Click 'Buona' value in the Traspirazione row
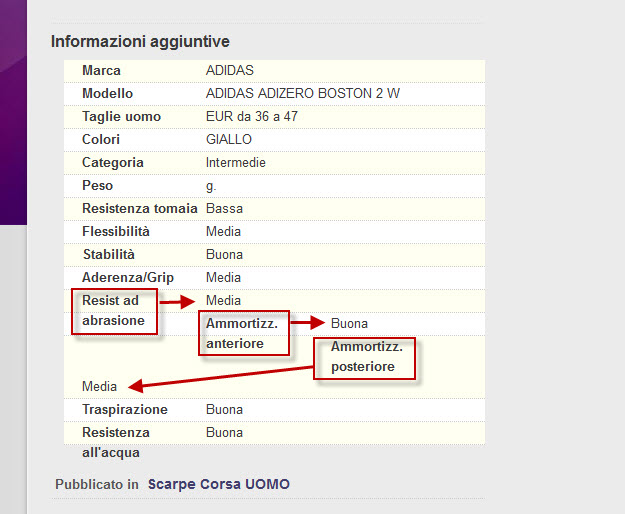 tap(224, 410)
